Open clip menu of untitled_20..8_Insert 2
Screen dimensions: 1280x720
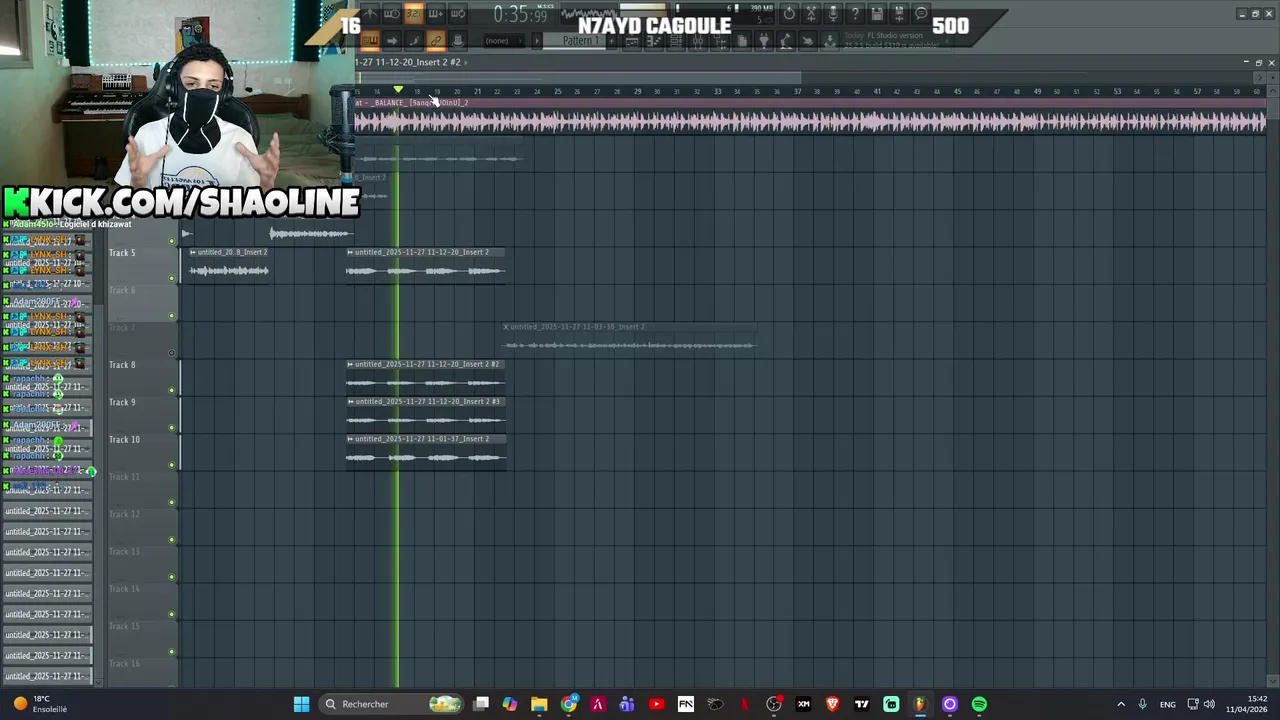(193, 252)
